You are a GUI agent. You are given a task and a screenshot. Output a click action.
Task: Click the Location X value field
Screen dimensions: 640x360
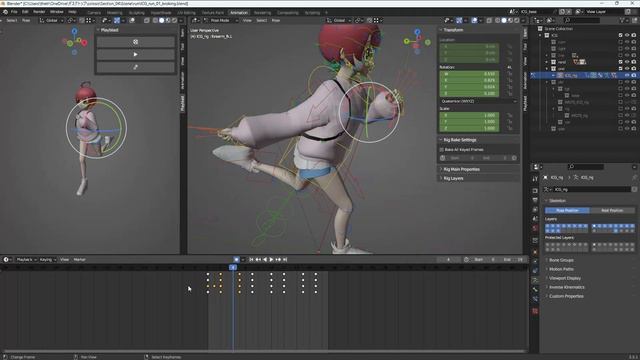pos(469,47)
